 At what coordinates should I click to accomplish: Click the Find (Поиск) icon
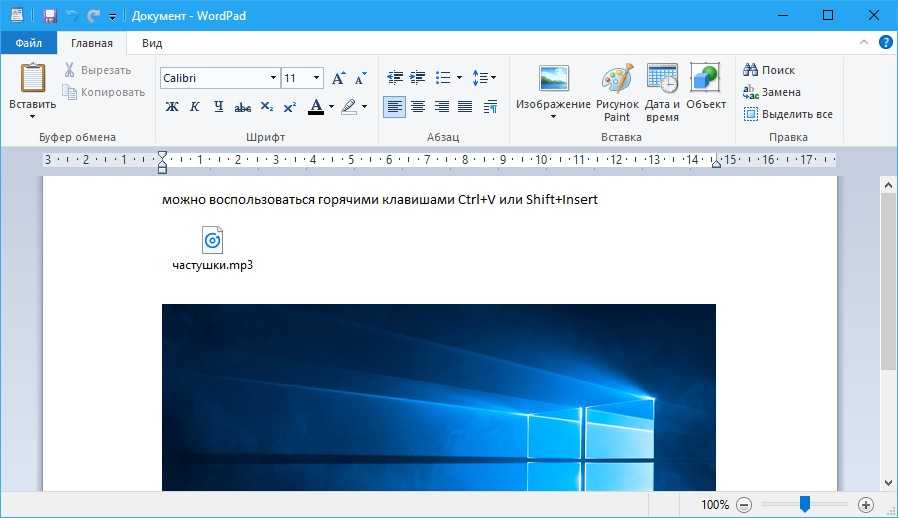pyautogui.click(x=769, y=70)
